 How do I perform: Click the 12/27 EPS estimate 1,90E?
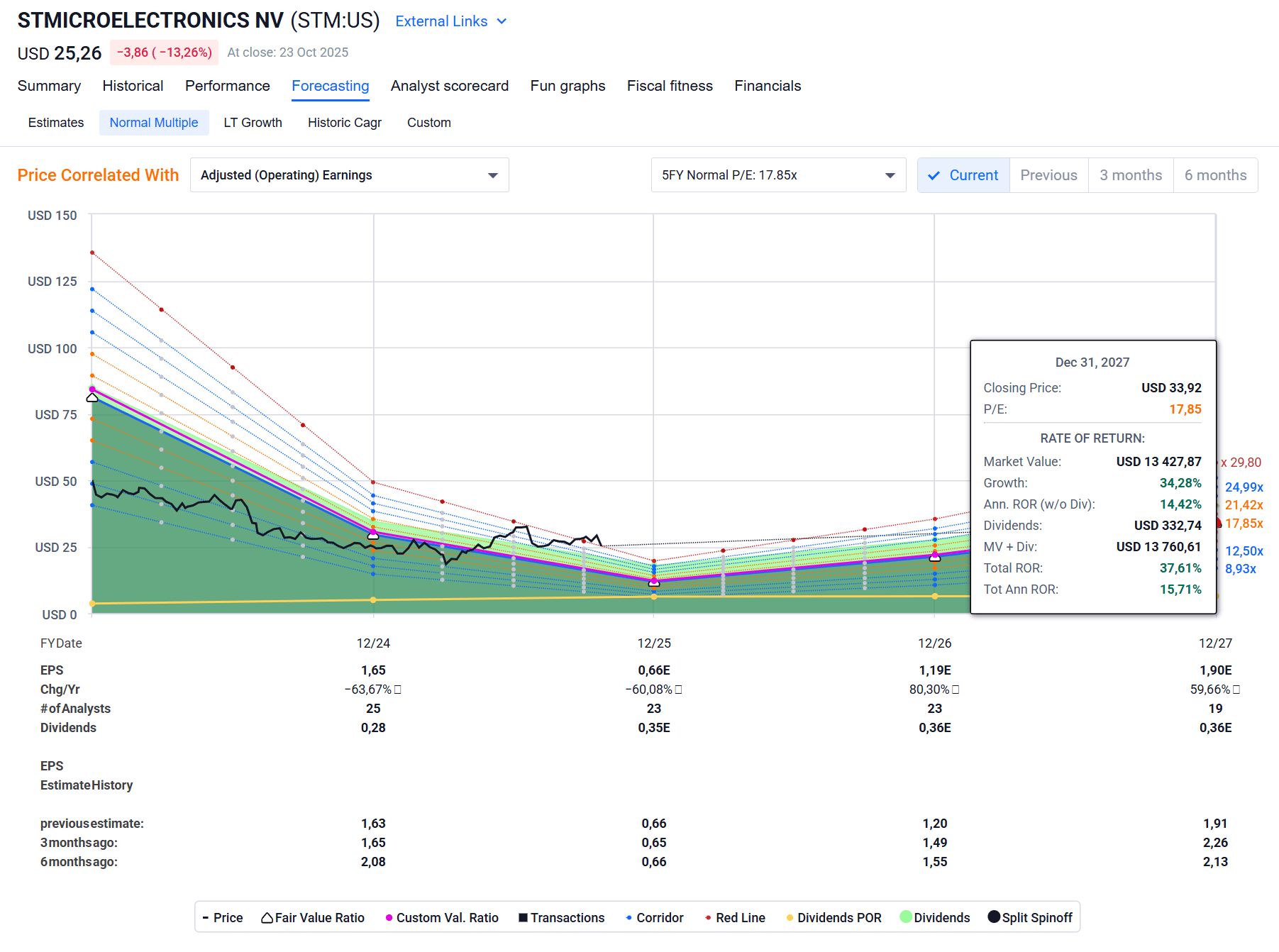1216,670
